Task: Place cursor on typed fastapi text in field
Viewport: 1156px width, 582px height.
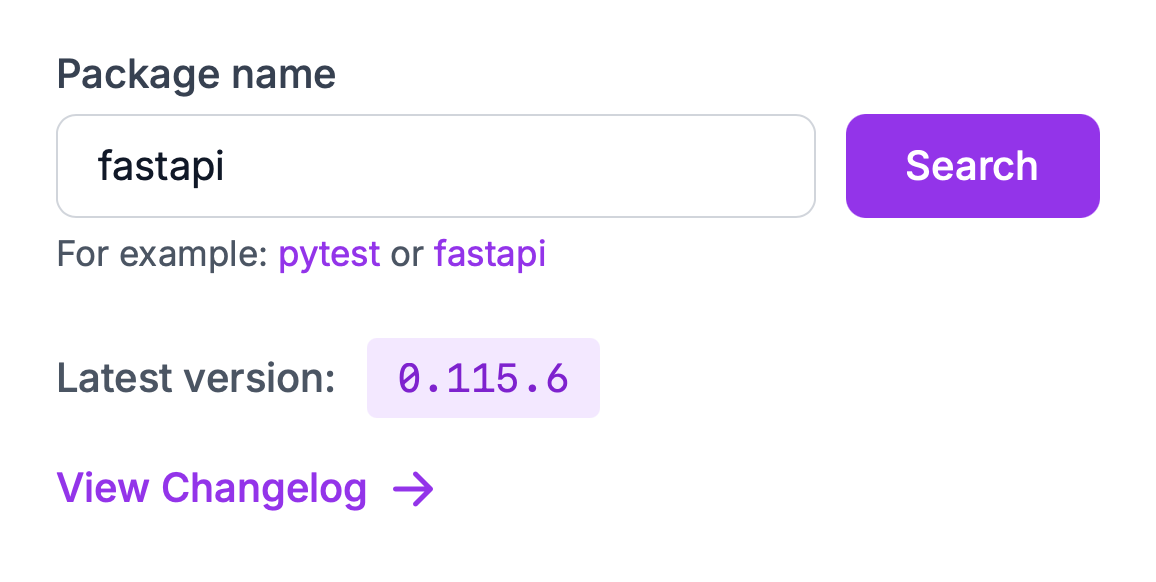Action: (160, 166)
